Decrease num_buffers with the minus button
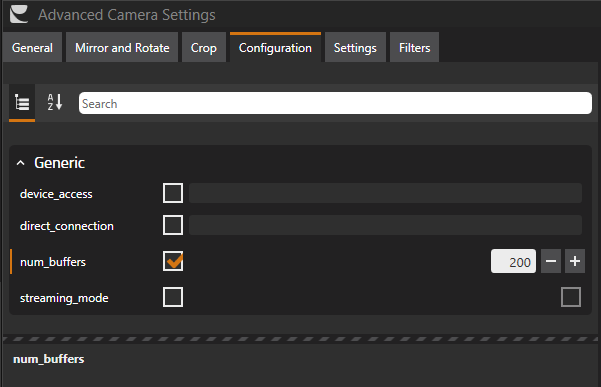 (x=551, y=261)
